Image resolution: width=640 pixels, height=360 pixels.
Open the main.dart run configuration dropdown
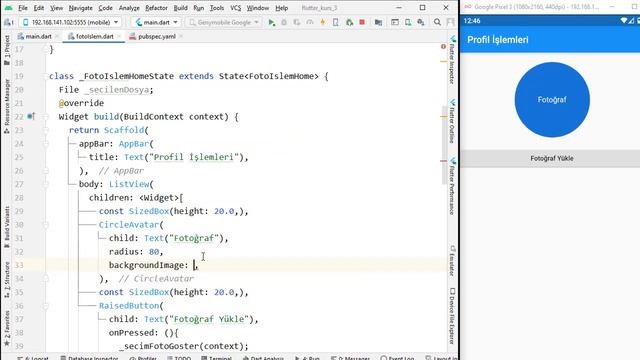(156, 22)
